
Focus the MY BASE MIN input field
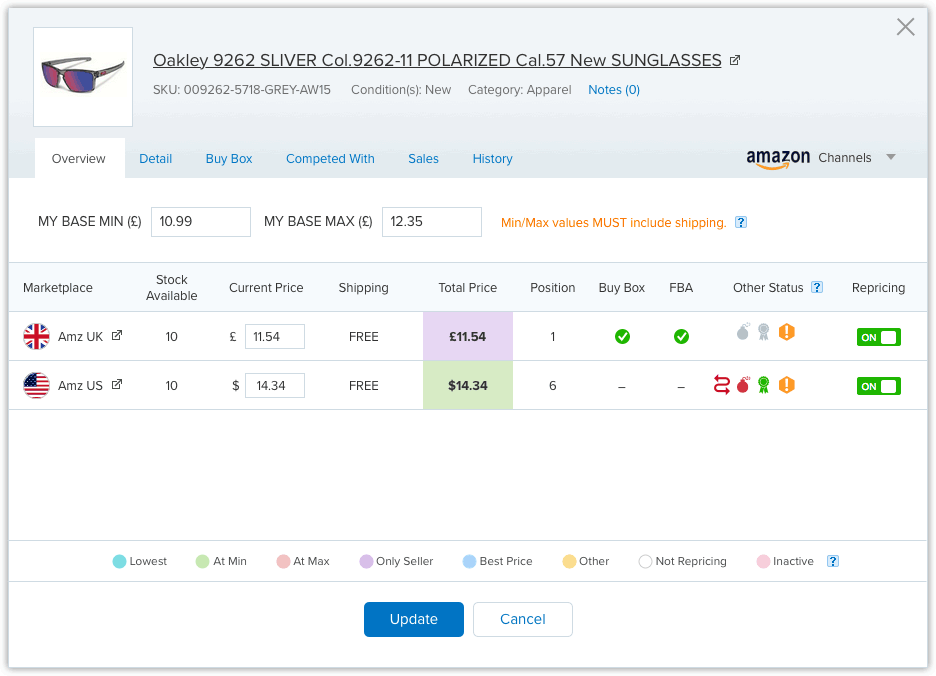point(201,222)
